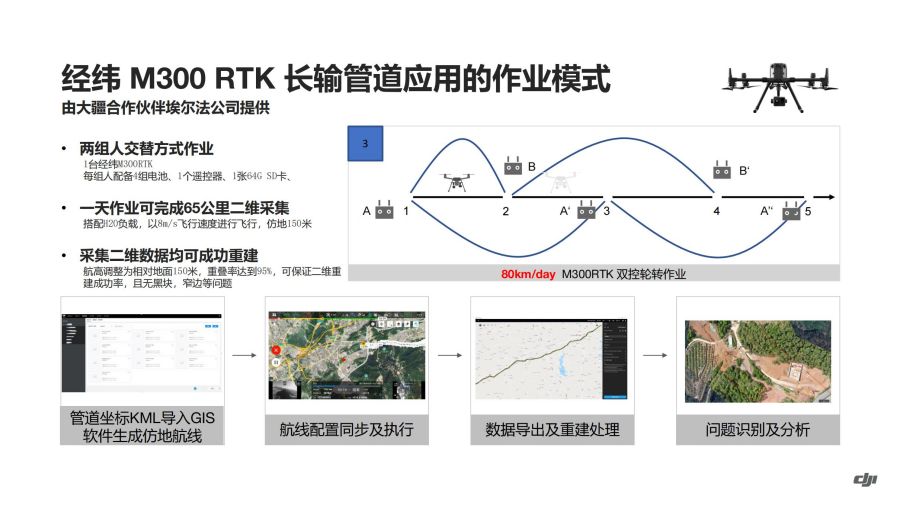The image size is (900, 506).
Task: Click remote controller icon labeled A'
Action: click(x=586, y=210)
